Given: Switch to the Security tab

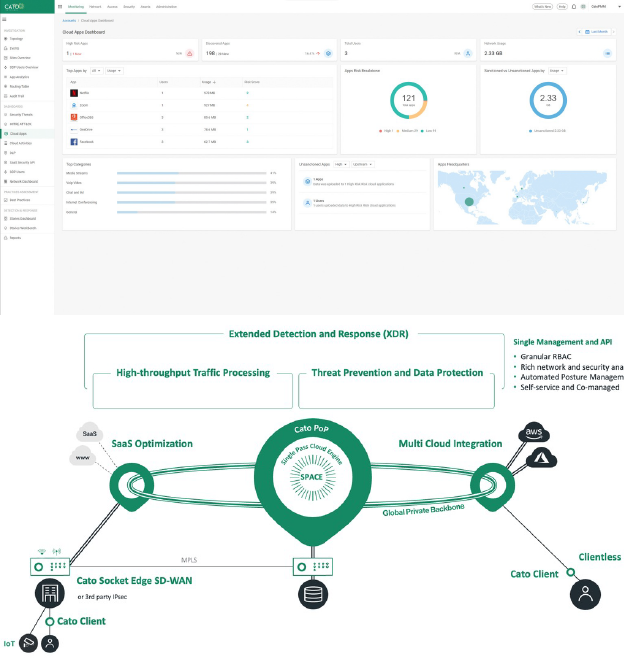Looking at the screenshot, I should coord(129,7).
